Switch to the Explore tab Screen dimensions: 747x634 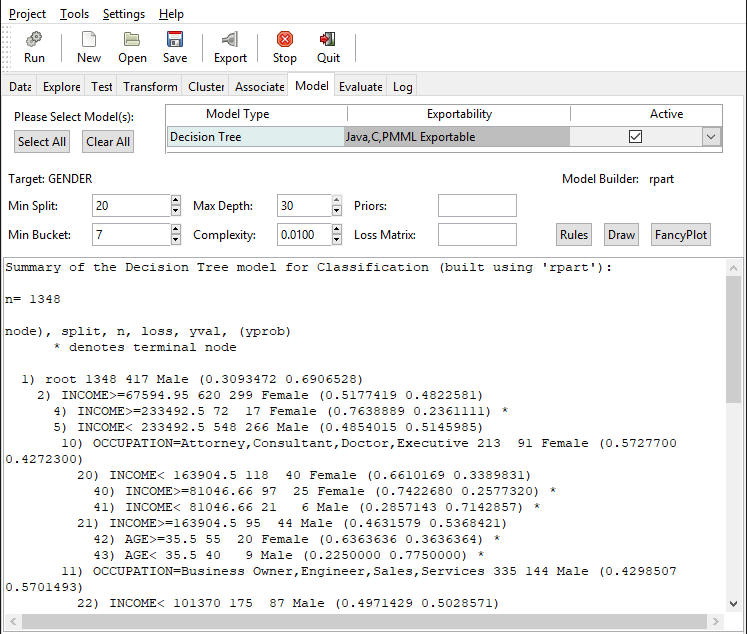[x=61, y=87]
